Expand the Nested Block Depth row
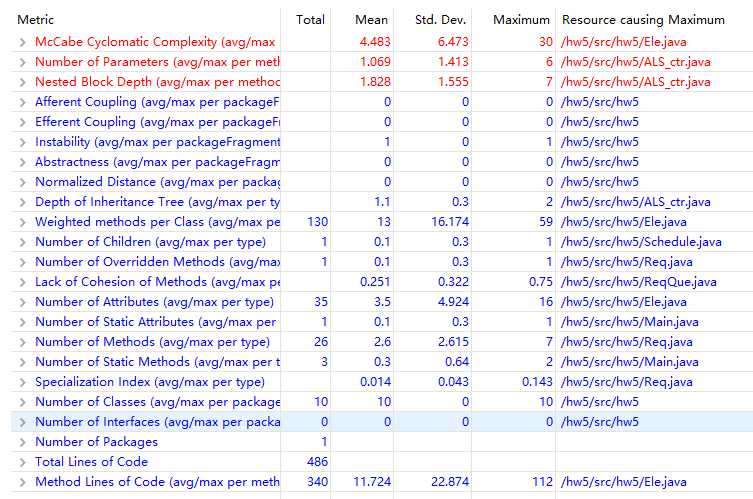This screenshot has width=753, height=499. (23, 83)
